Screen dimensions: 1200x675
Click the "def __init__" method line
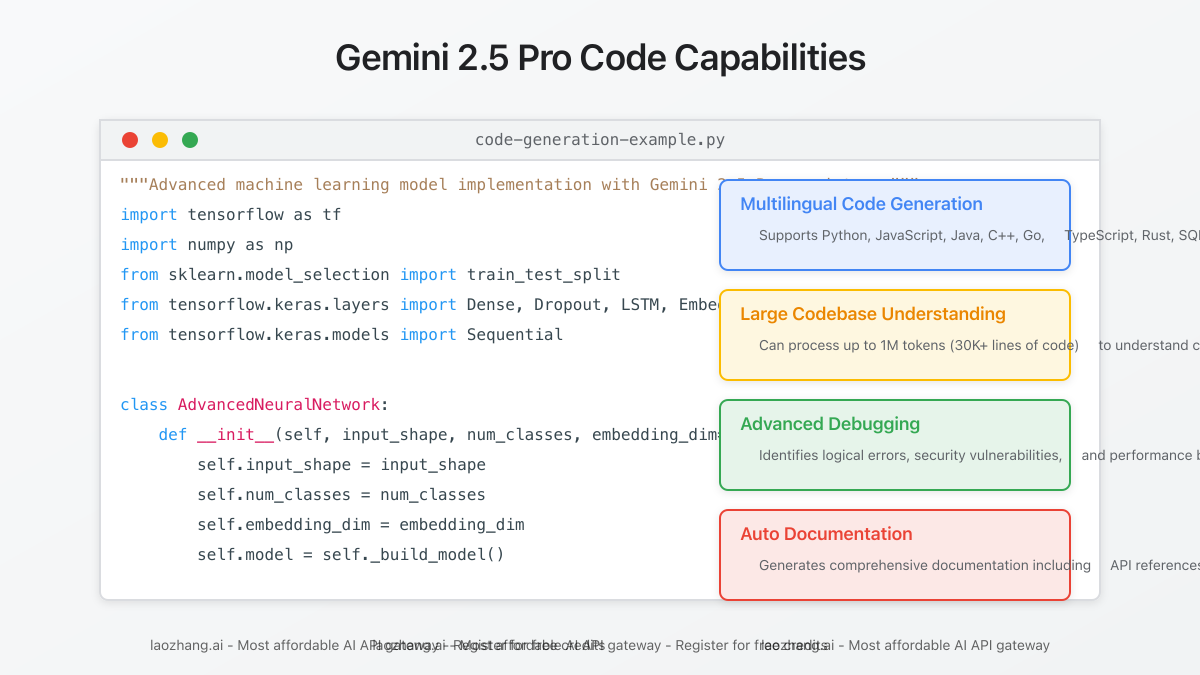[x=439, y=435]
